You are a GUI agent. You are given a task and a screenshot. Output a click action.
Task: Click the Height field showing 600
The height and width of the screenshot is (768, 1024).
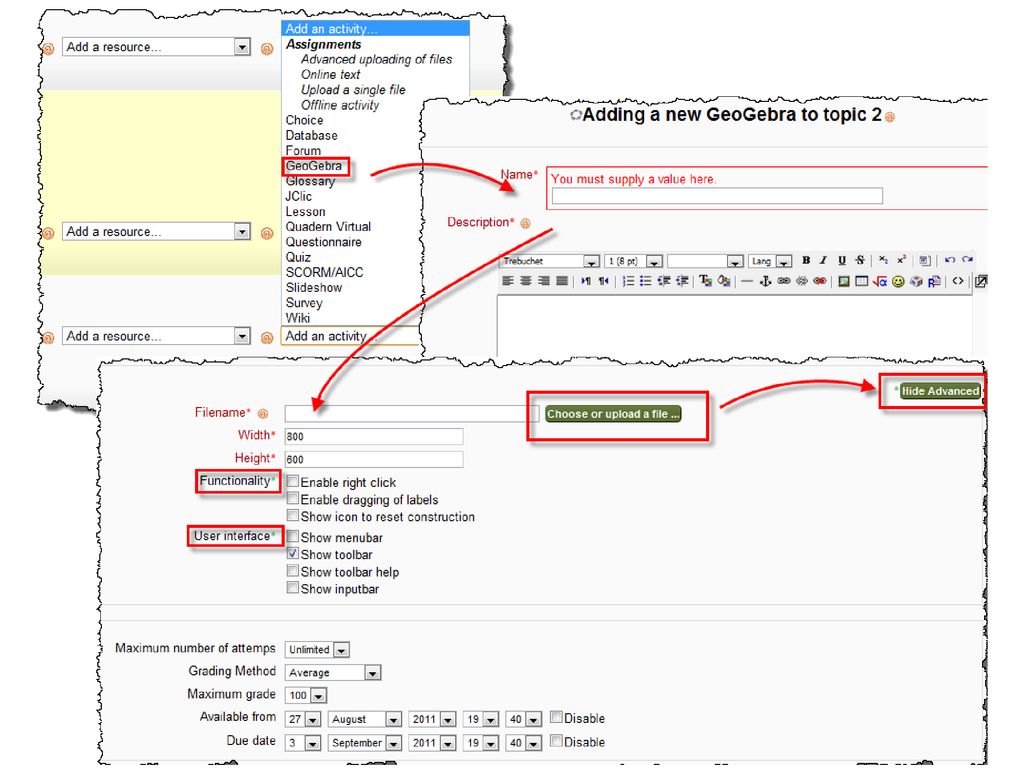[x=374, y=459]
